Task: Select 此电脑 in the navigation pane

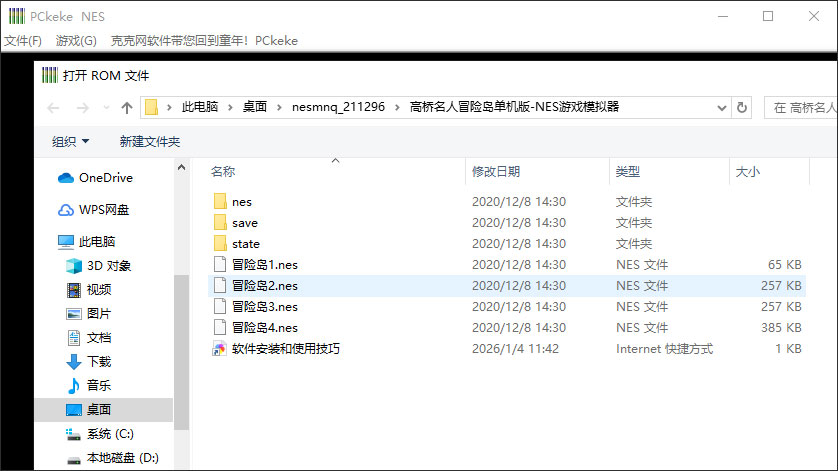Action: (97, 242)
